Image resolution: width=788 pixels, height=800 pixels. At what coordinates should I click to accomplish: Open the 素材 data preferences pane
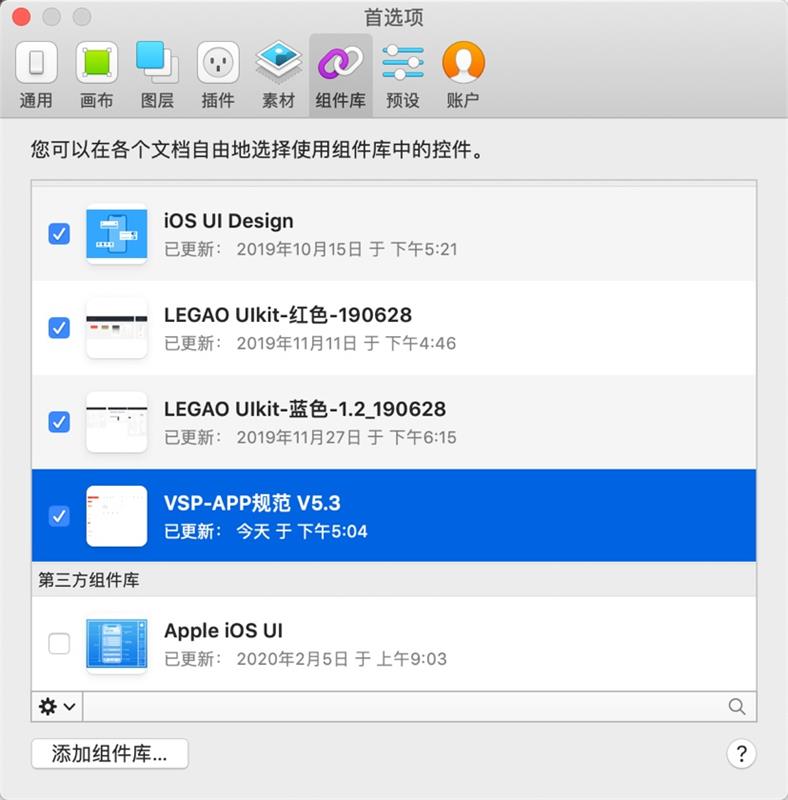click(x=278, y=76)
